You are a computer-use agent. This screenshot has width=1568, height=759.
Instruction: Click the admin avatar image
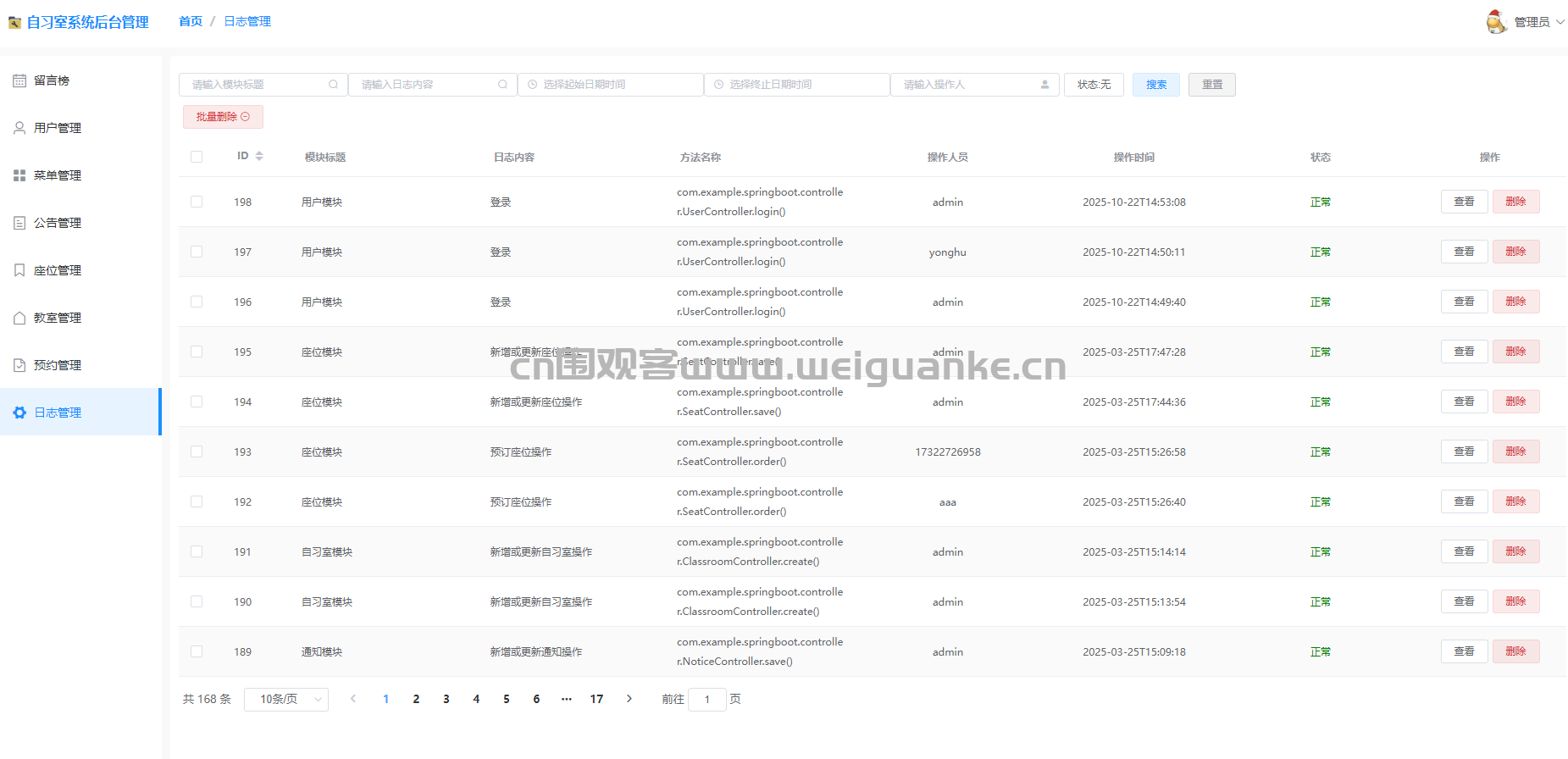[x=1496, y=22]
